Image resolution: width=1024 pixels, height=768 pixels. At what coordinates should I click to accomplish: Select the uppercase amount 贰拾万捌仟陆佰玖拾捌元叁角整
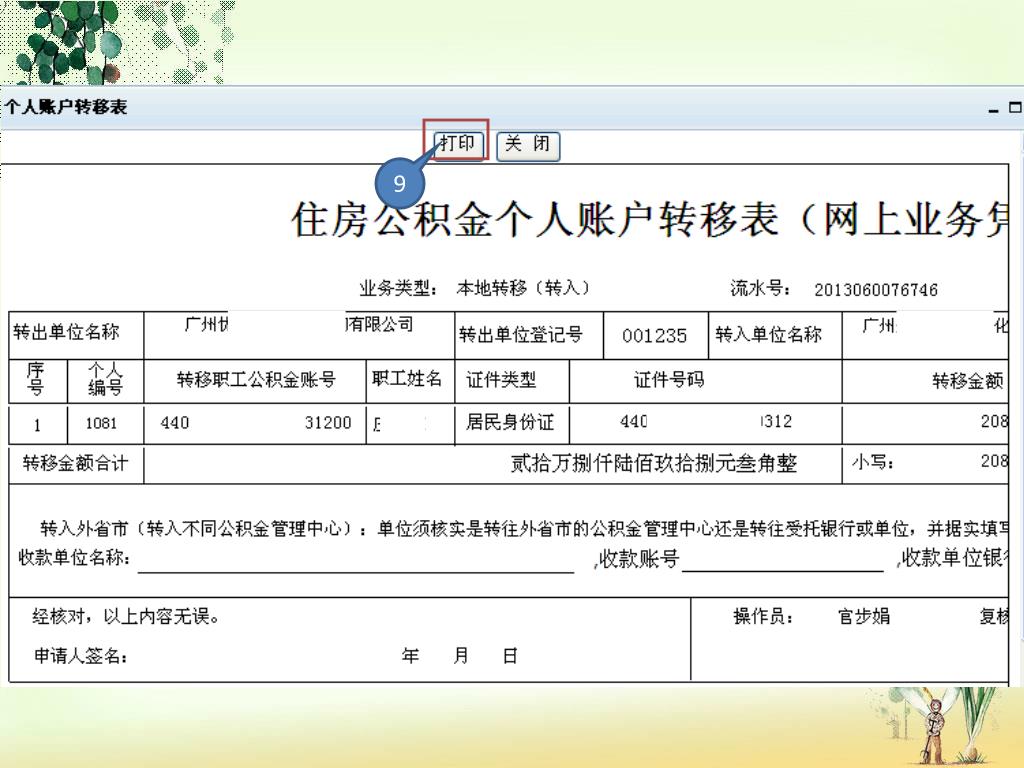(654, 465)
